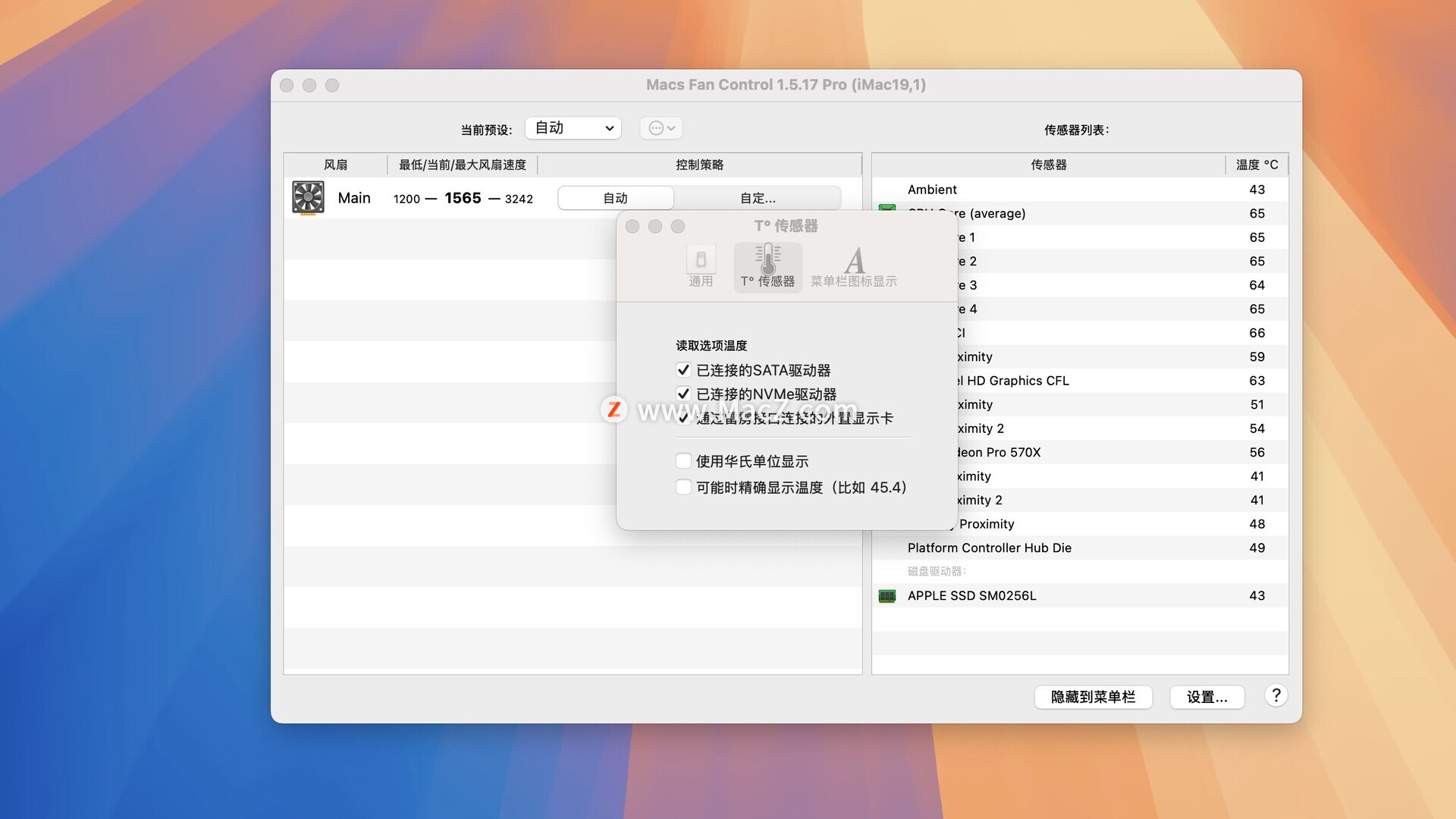1456x819 pixels.
Task: Click current fan speed 1565
Action: click(x=463, y=198)
